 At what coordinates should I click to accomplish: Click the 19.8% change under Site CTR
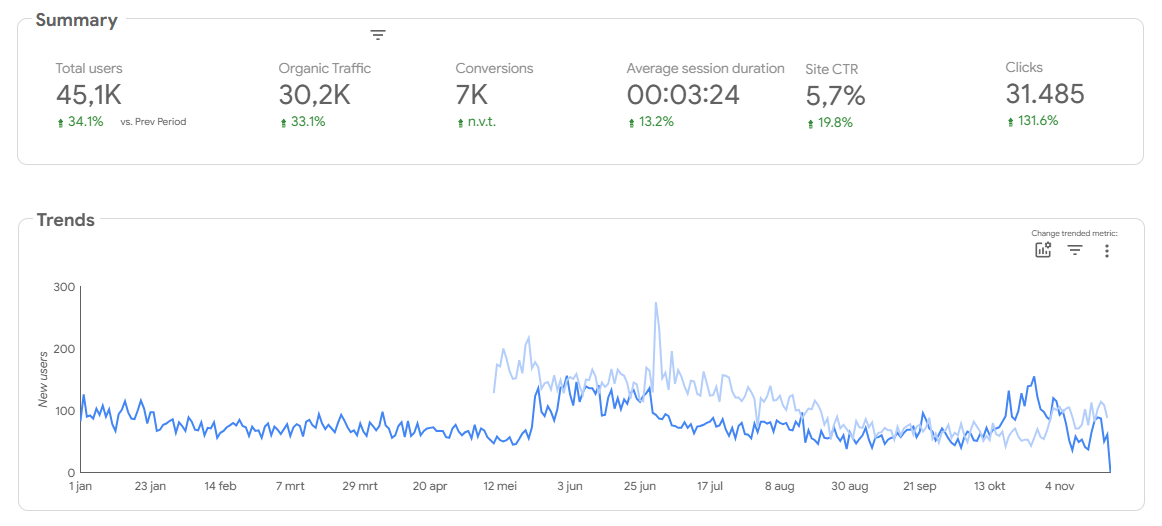[x=835, y=123]
